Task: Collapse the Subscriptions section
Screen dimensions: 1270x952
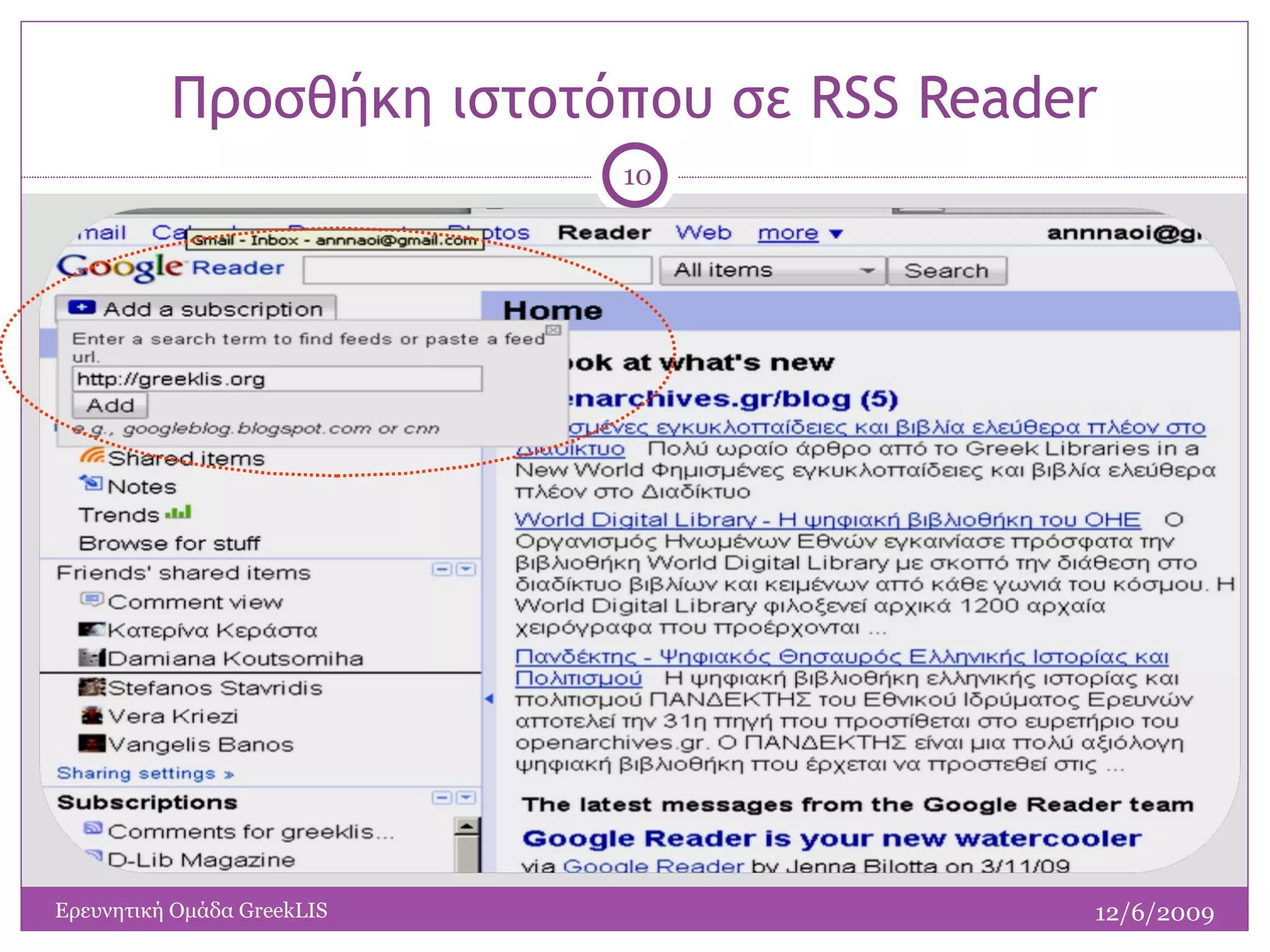Action: click(x=442, y=798)
